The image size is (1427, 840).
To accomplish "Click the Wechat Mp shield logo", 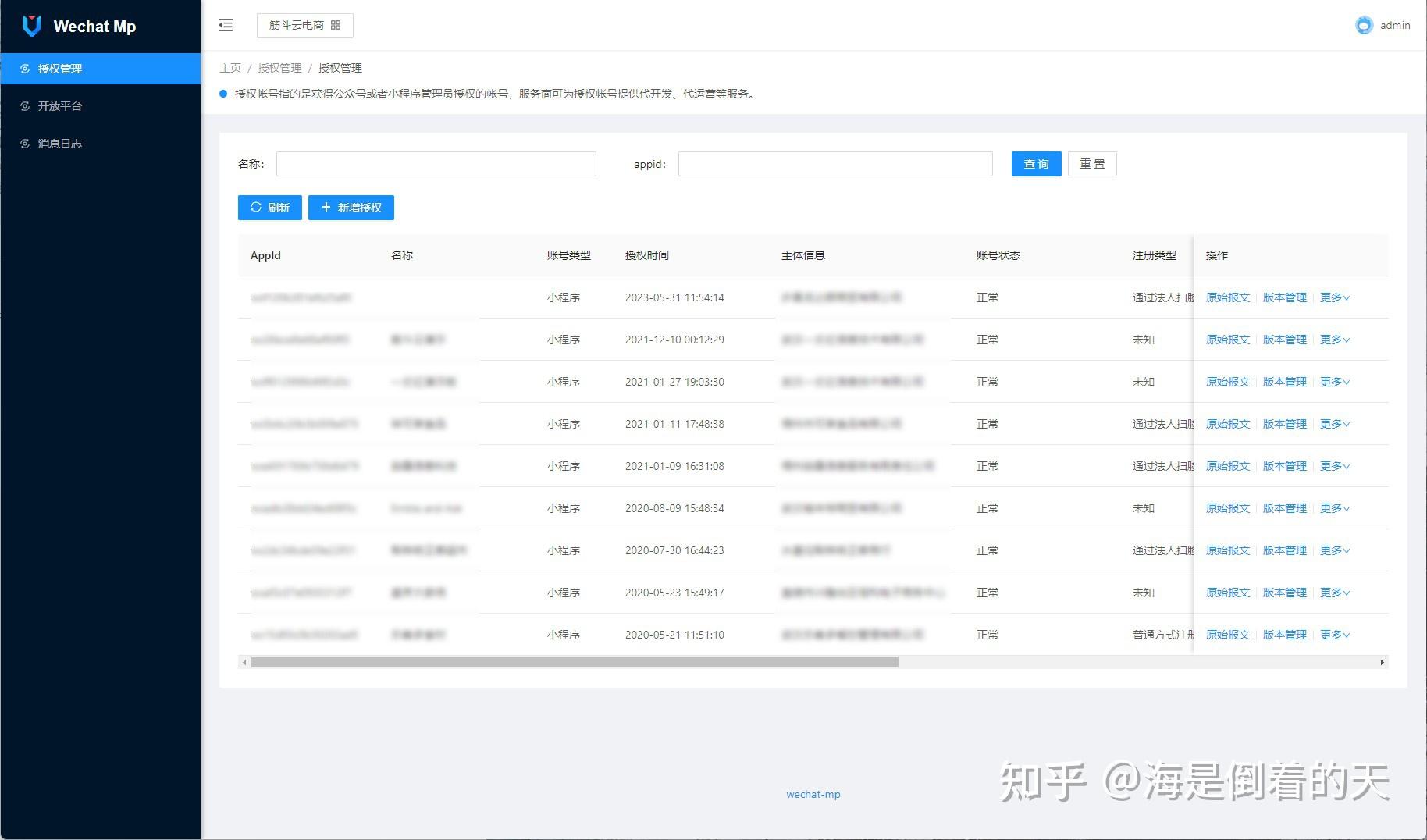I will pyautogui.click(x=30, y=25).
